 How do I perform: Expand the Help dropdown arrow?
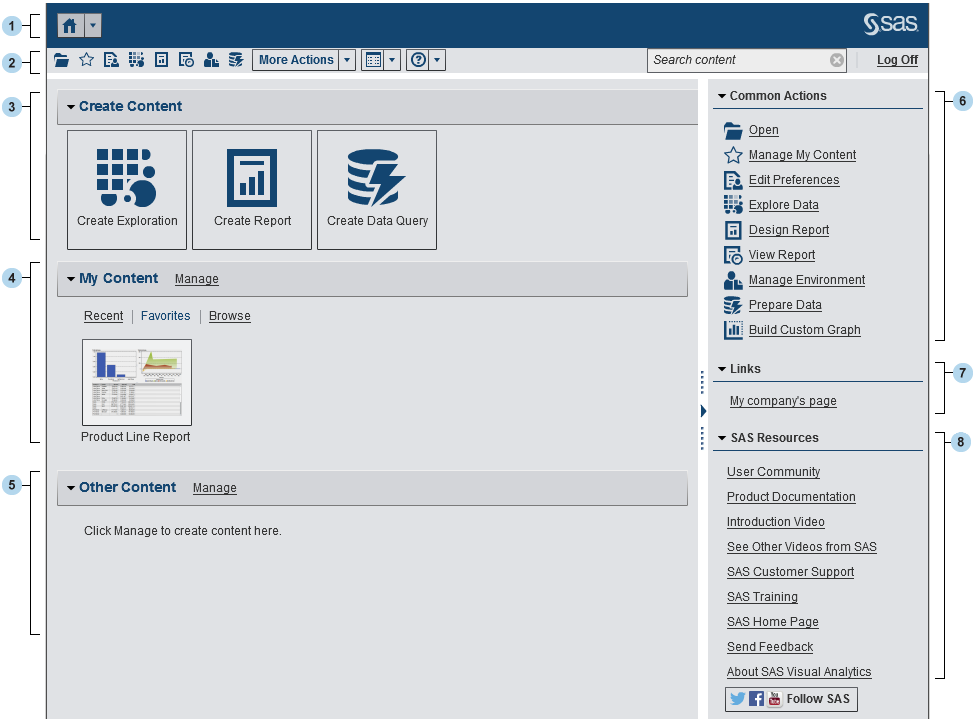(x=437, y=59)
